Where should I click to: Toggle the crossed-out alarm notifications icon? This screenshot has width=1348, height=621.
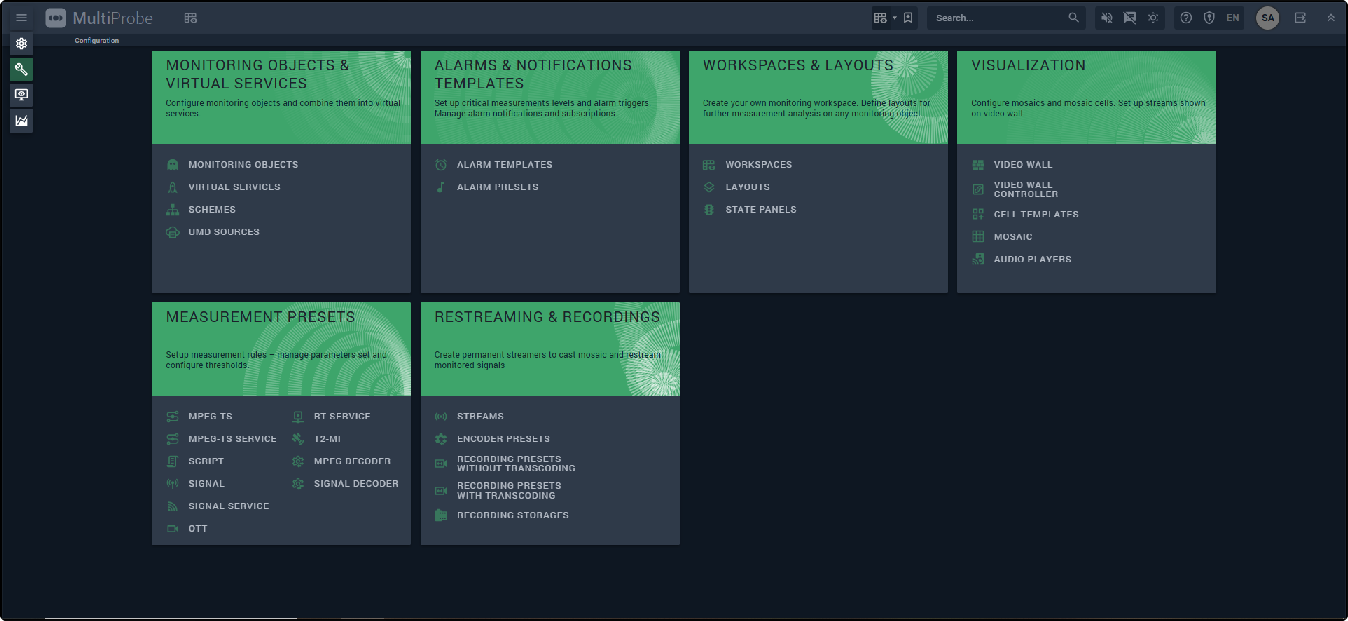[x=1130, y=18]
